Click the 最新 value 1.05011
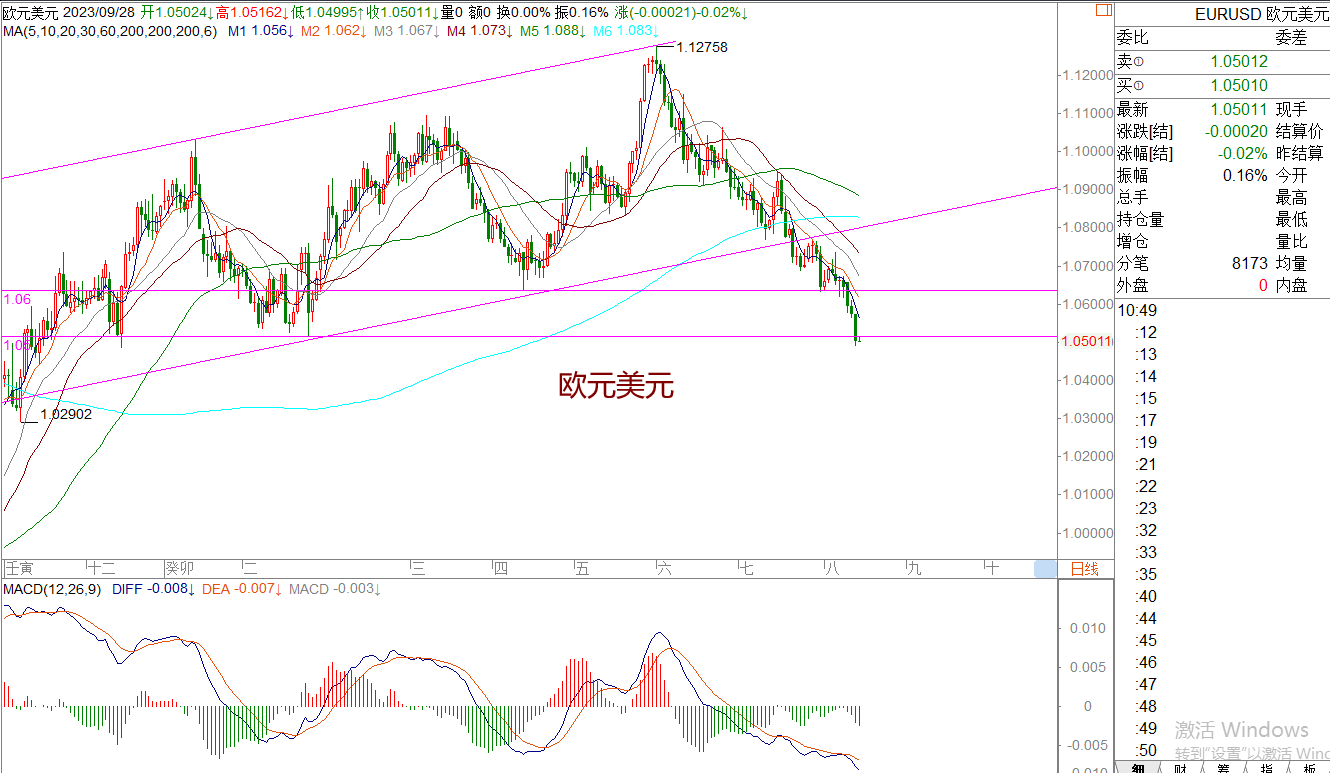This screenshot has height=773, width=1330. [x=1238, y=110]
